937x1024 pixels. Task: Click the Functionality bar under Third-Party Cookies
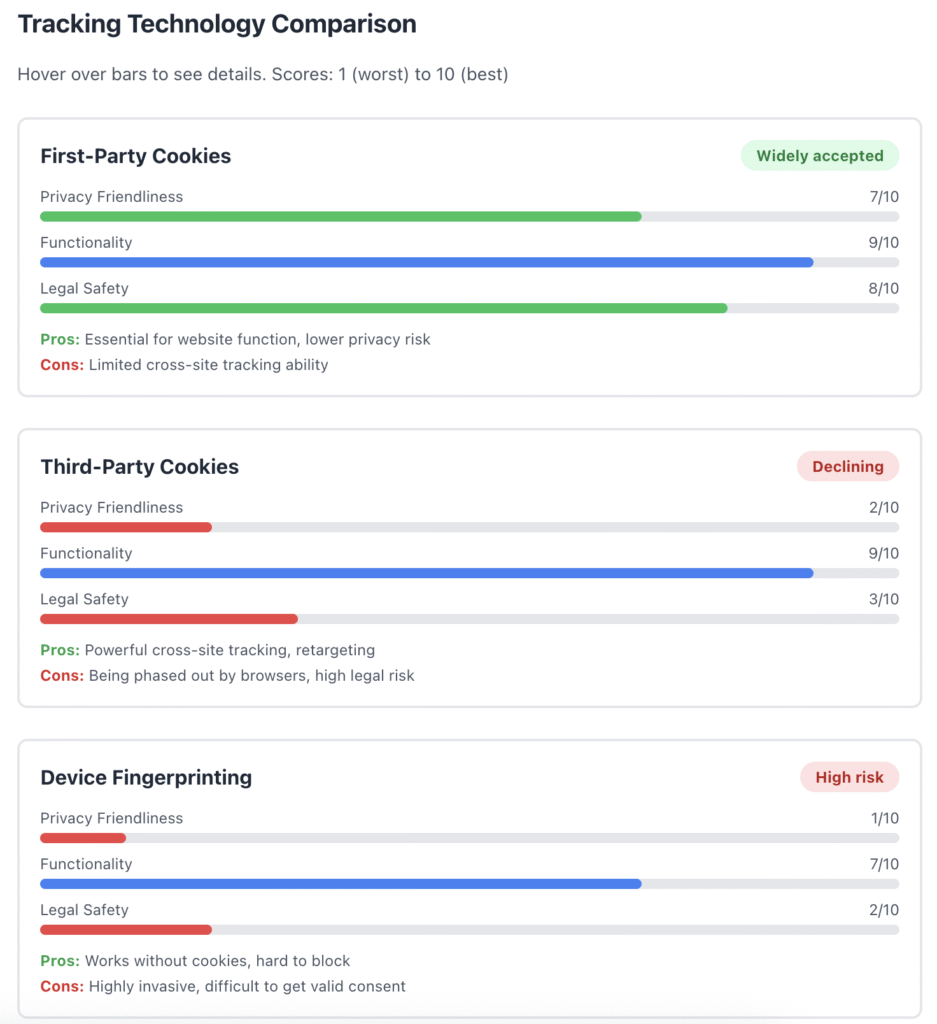tap(427, 572)
